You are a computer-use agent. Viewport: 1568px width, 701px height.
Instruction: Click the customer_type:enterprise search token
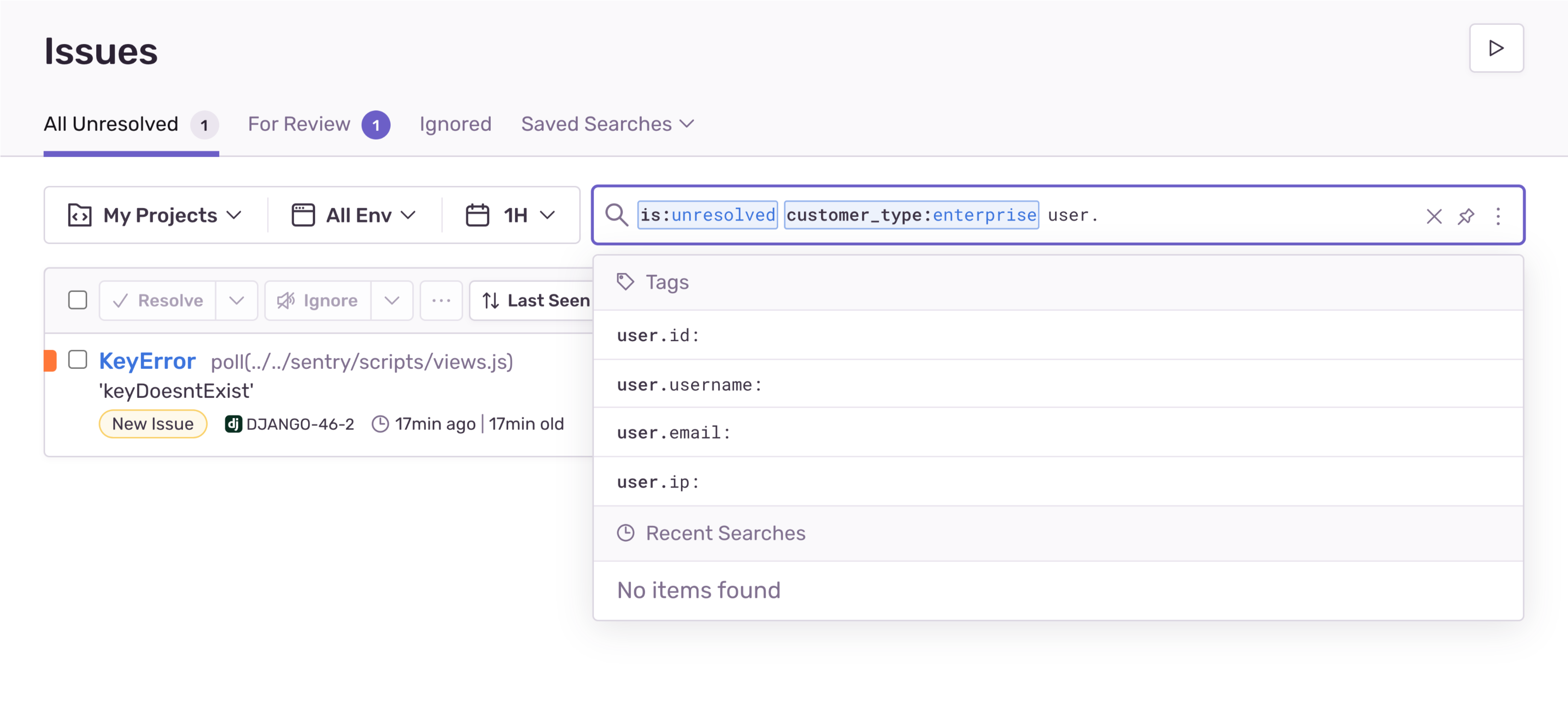(910, 215)
